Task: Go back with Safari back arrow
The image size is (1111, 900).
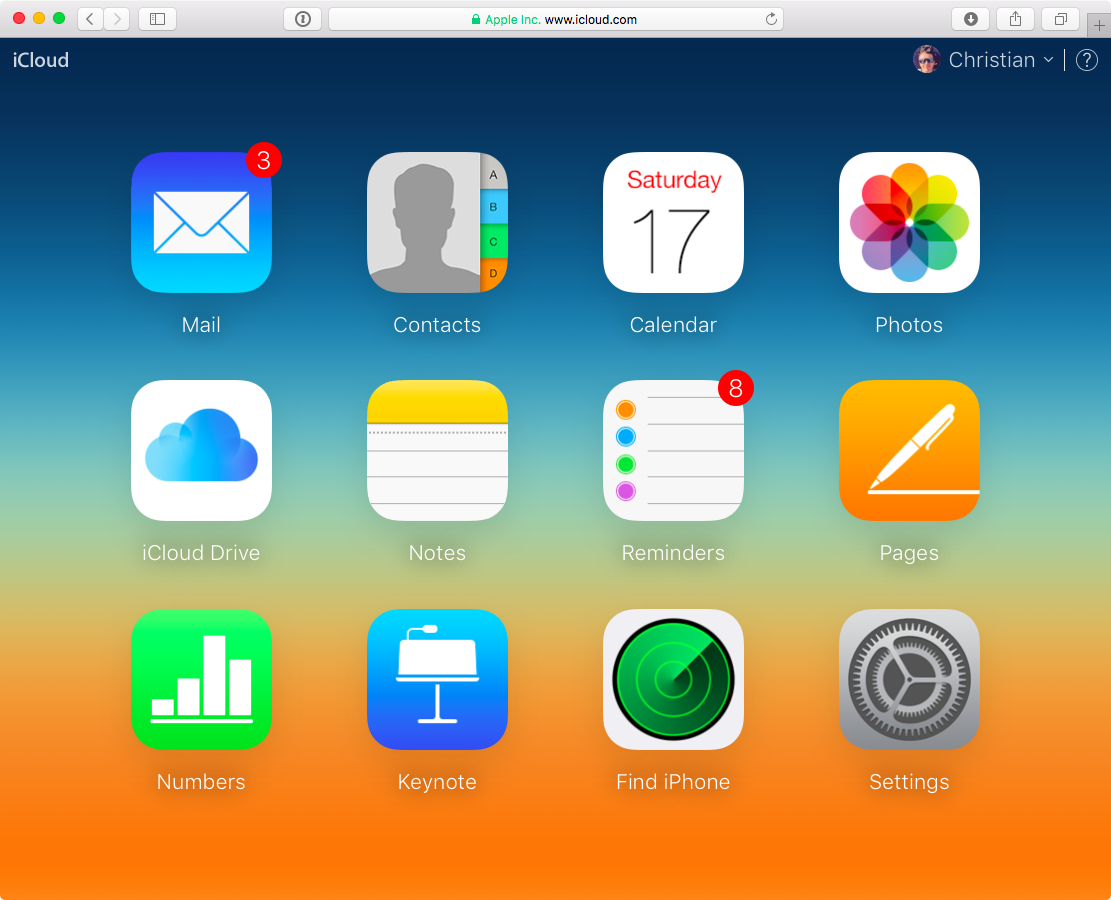Action: pyautogui.click(x=90, y=19)
